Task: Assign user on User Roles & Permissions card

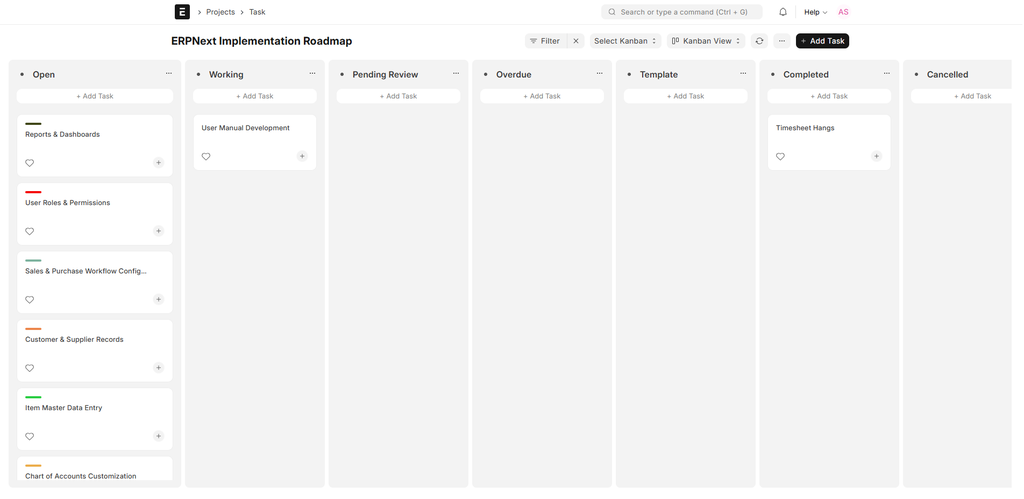Action: [x=159, y=231]
